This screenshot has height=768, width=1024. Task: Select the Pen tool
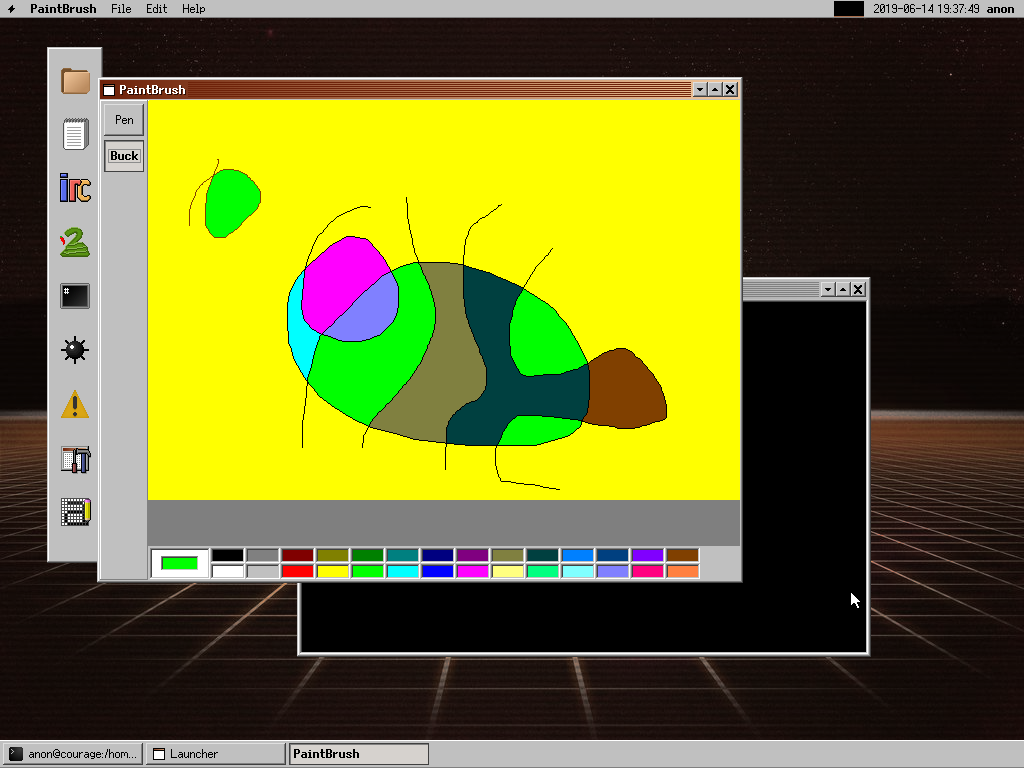(x=124, y=120)
